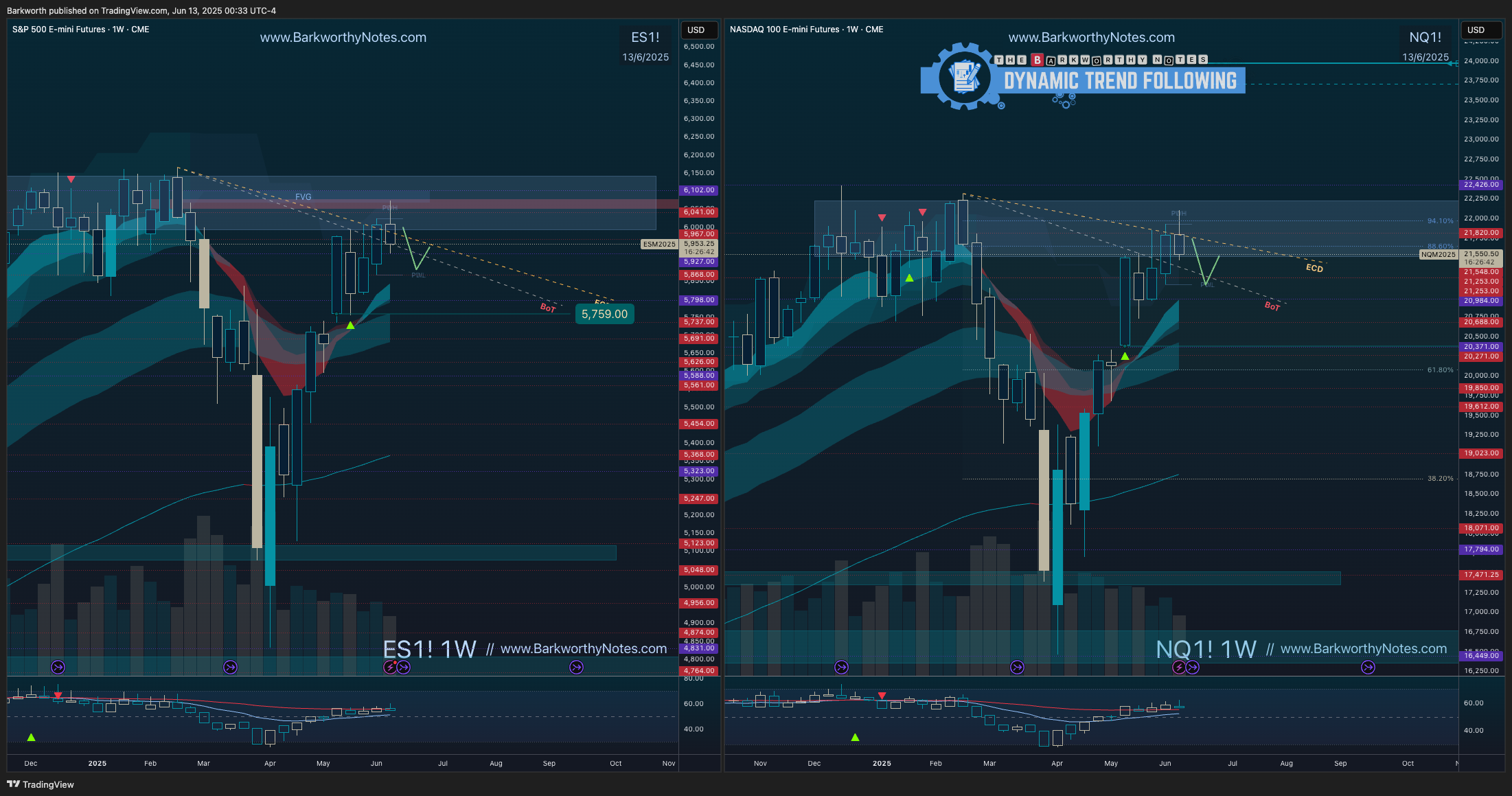1512x796 pixels.
Task: Click the ES chart lightning news icon near June
Action: click(391, 667)
